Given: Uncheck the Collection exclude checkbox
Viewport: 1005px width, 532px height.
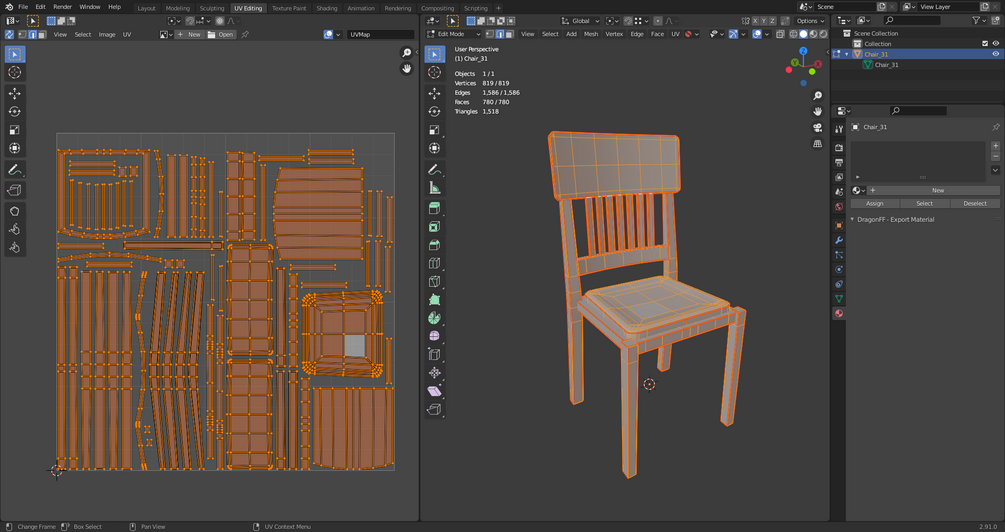Looking at the screenshot, I should 984,44.
